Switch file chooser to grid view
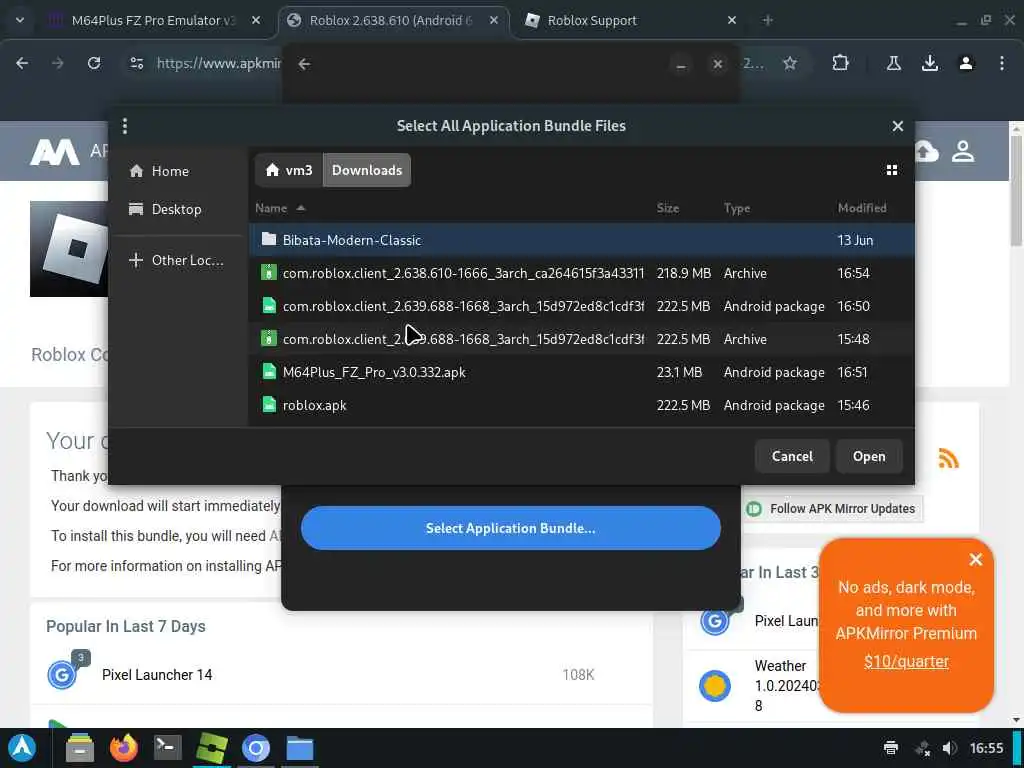 pyautogui.click(x=891, y=170)
